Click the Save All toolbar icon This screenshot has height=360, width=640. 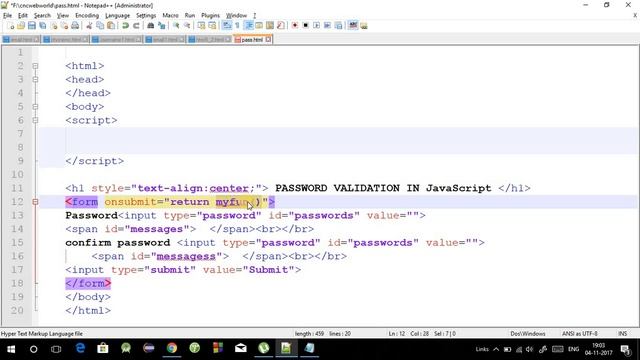[x=42, y=26]
